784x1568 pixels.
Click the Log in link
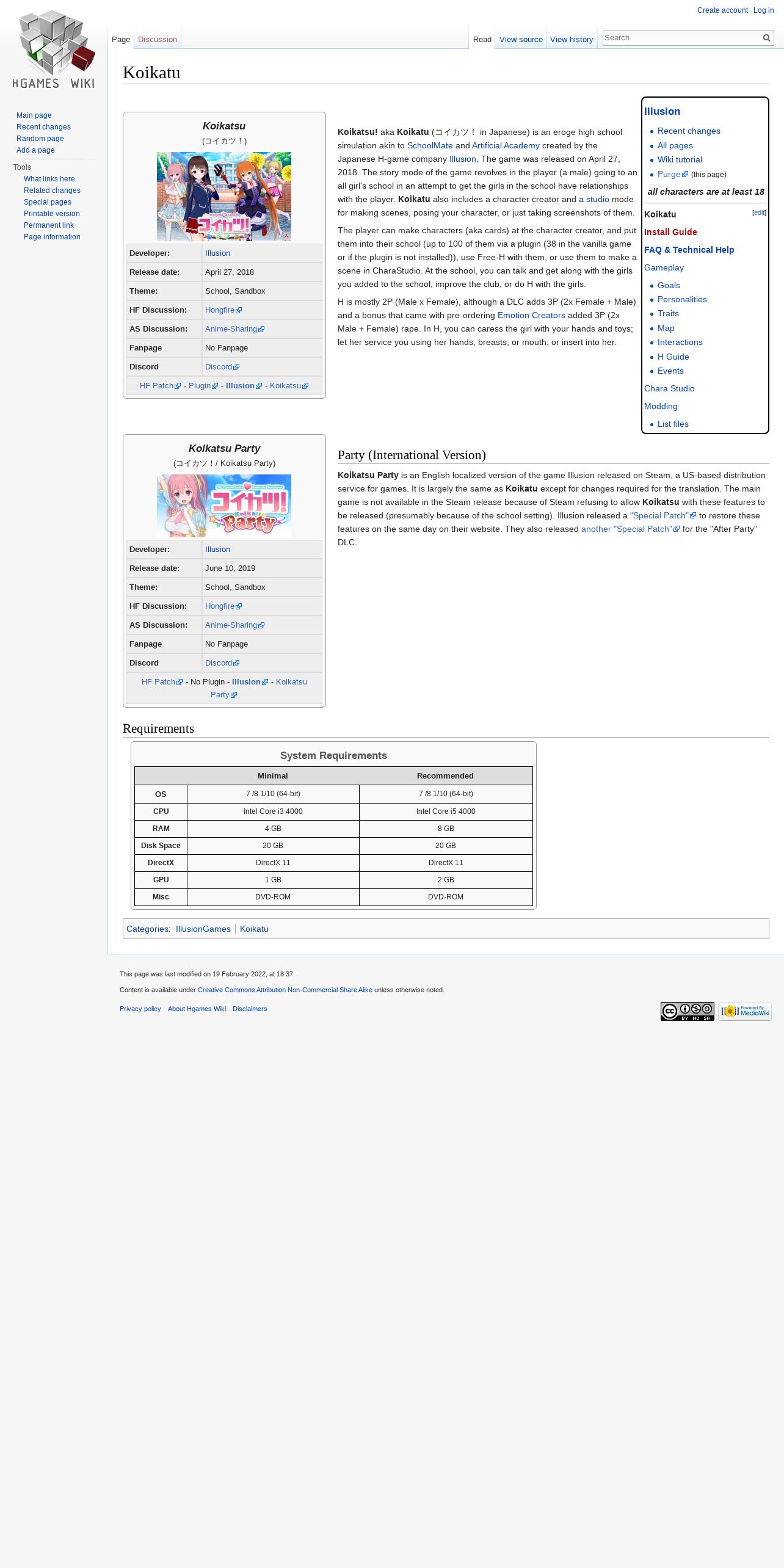pyautogui.click(x=763, y=10)
